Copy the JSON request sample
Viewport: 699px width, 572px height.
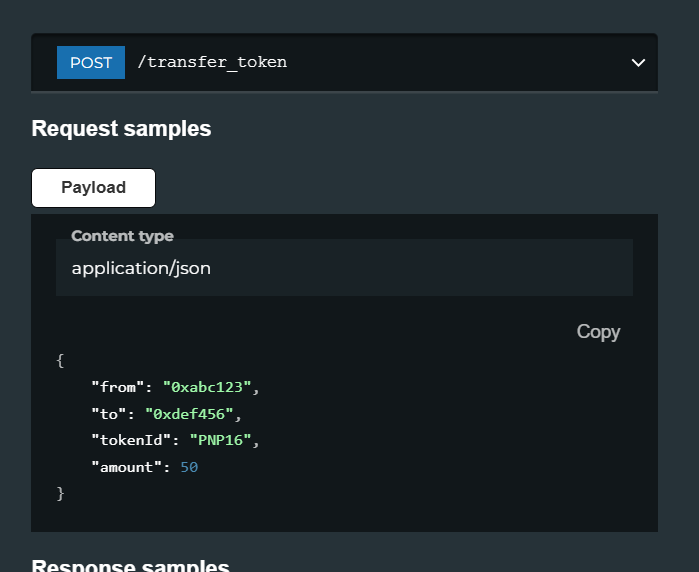pos(598,332)
